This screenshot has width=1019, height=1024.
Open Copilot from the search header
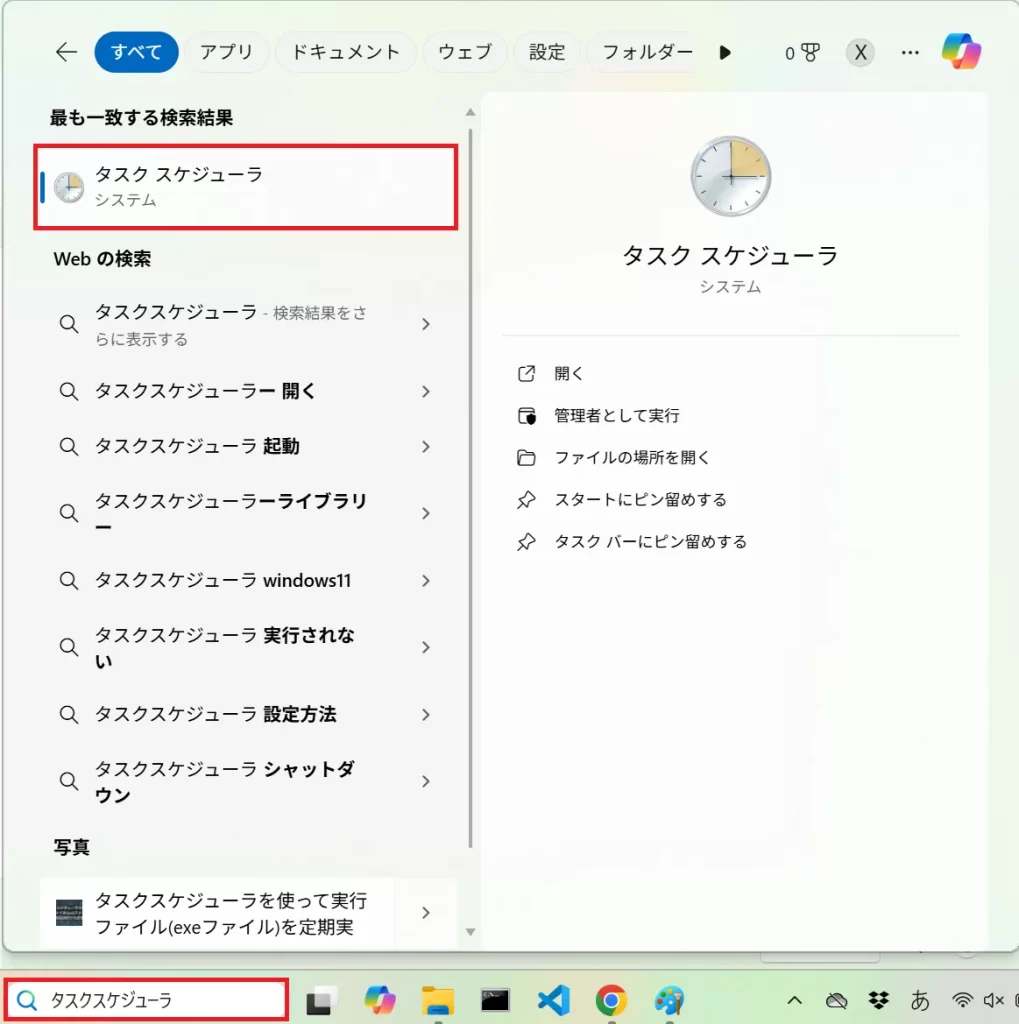click(x=961, y=52)
